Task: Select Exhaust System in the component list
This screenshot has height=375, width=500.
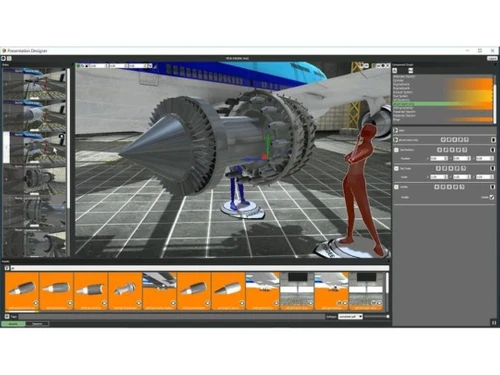Action: point(403,92)
